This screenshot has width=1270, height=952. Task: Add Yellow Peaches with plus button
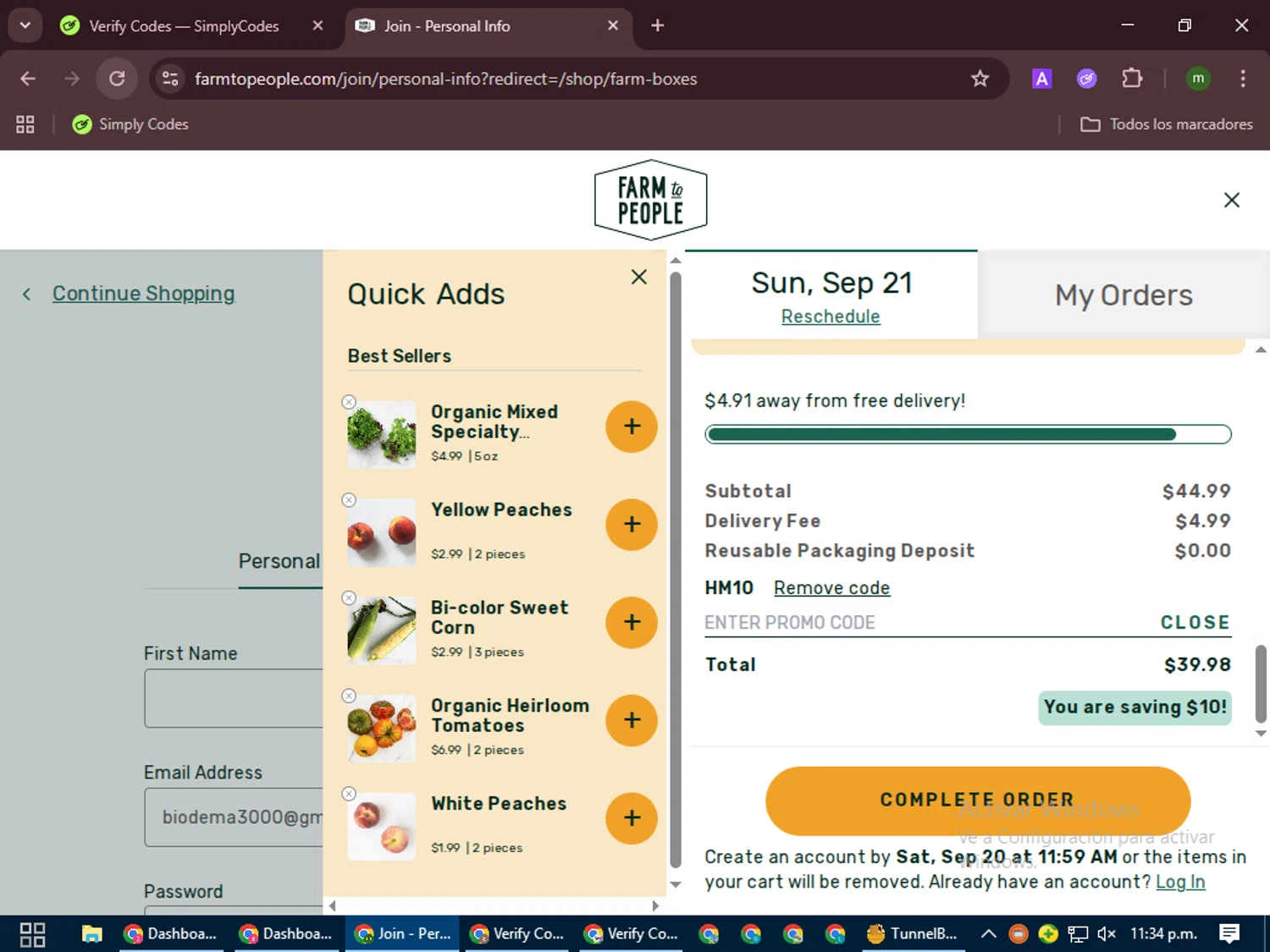[632, 525]
